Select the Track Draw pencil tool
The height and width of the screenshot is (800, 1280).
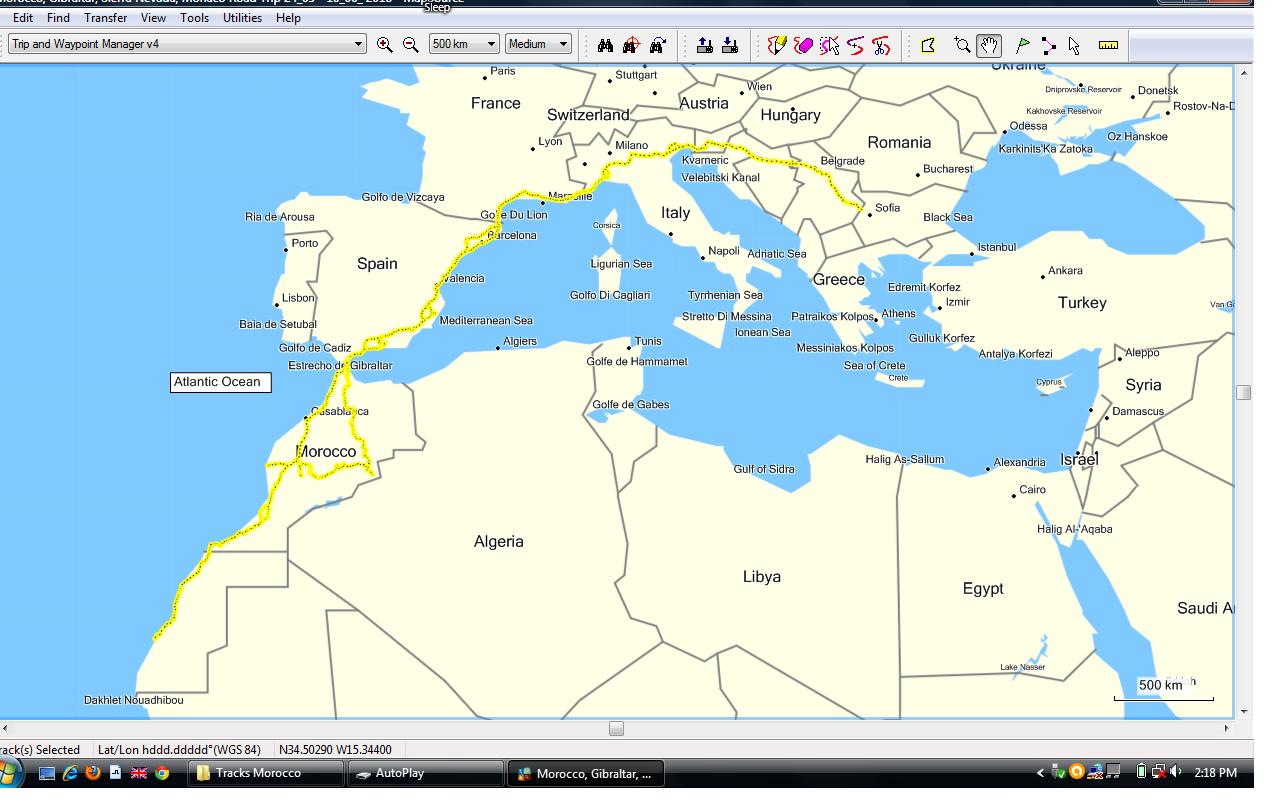(x=777, y=45)
